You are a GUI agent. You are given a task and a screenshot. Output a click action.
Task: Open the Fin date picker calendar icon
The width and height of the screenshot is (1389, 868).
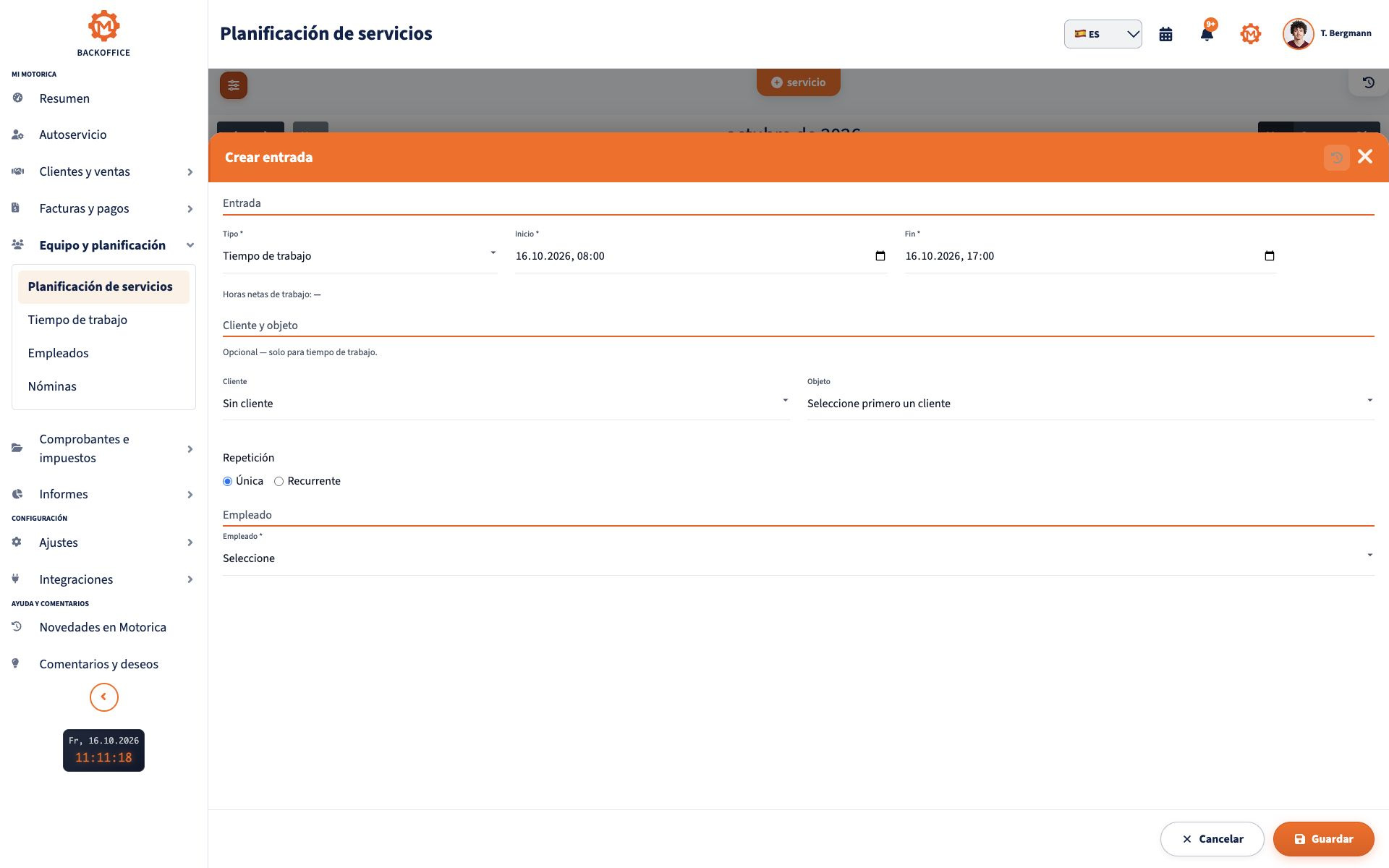tap(1270, 256)
